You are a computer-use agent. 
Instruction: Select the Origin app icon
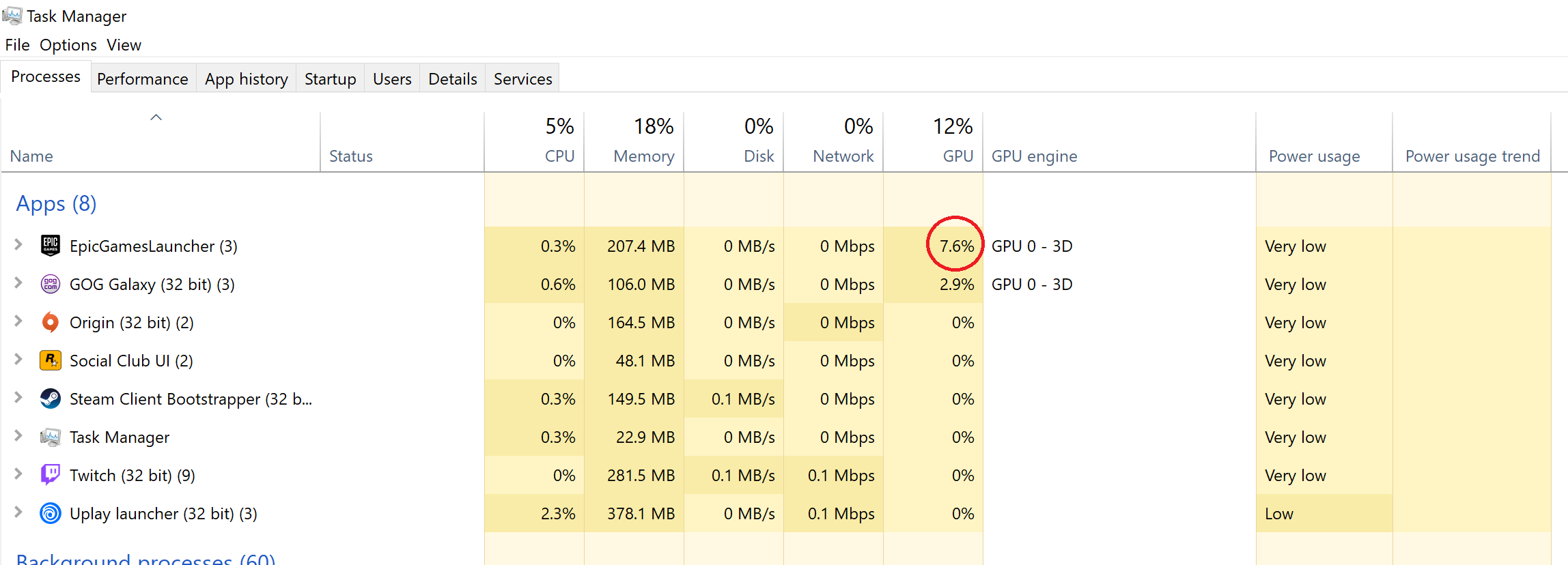(51, 322)
